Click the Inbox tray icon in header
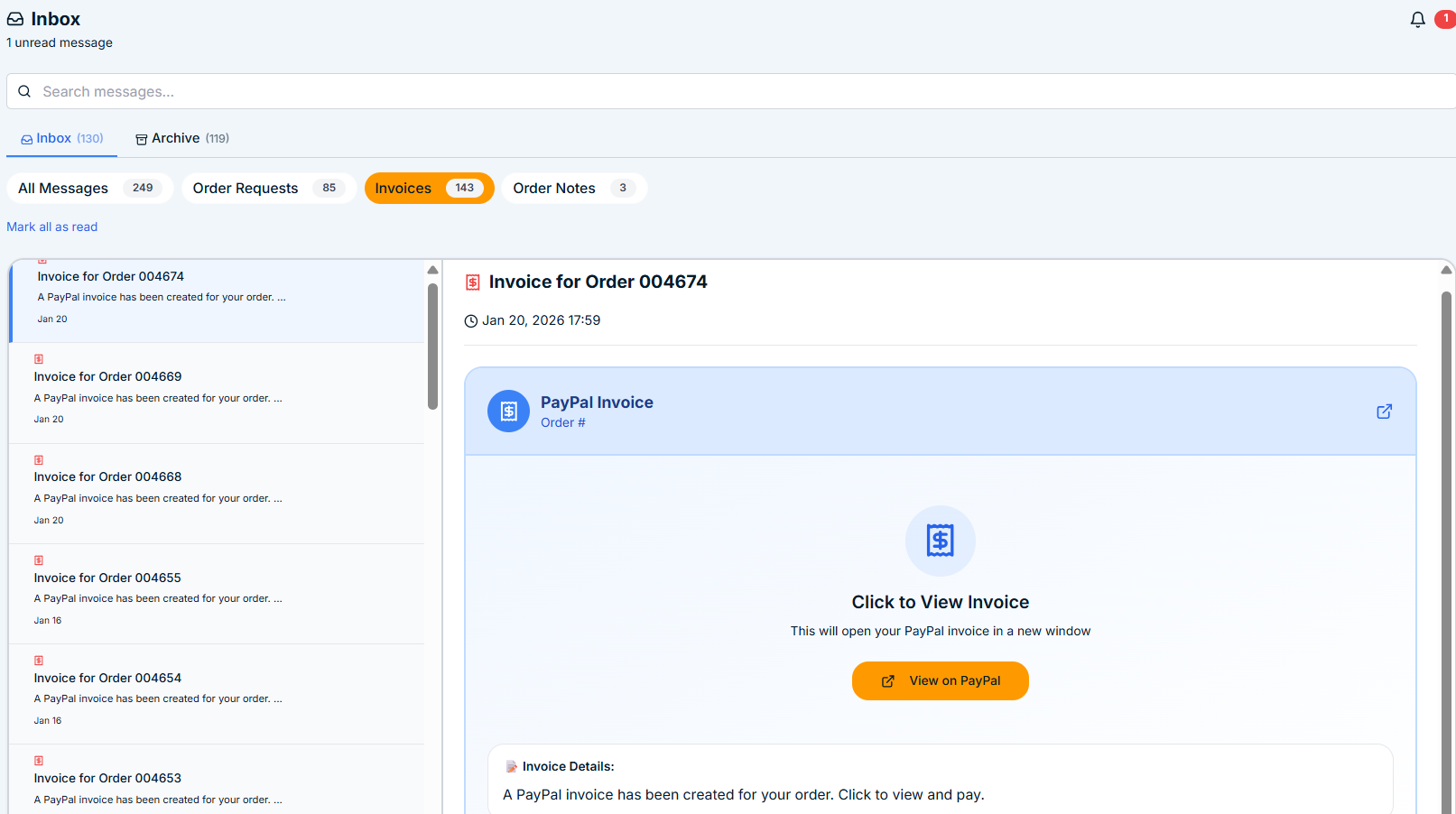1456x814 pixels. (15, 19)
